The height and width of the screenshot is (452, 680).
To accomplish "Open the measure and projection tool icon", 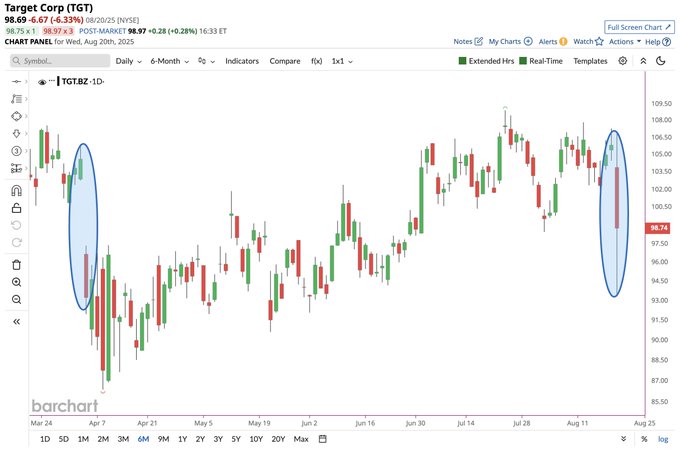I will [16, 168].
